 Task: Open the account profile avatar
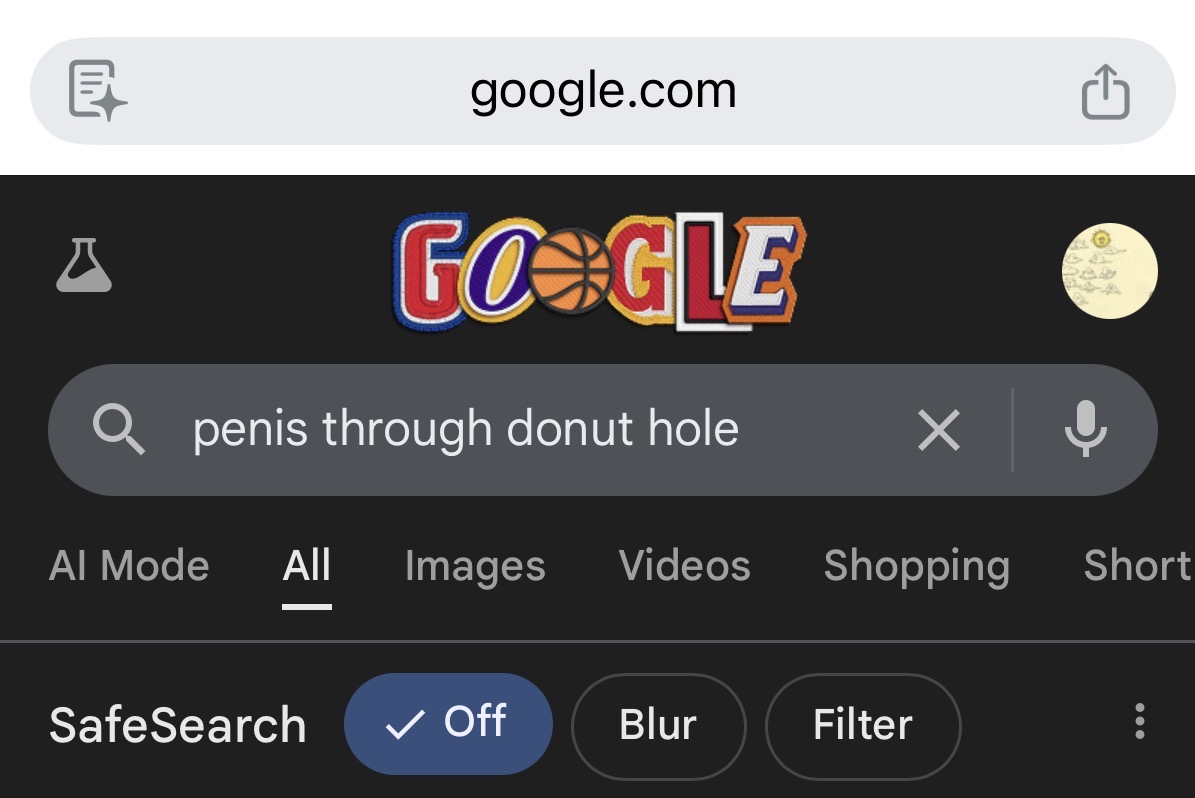[x=1109, y=271]
